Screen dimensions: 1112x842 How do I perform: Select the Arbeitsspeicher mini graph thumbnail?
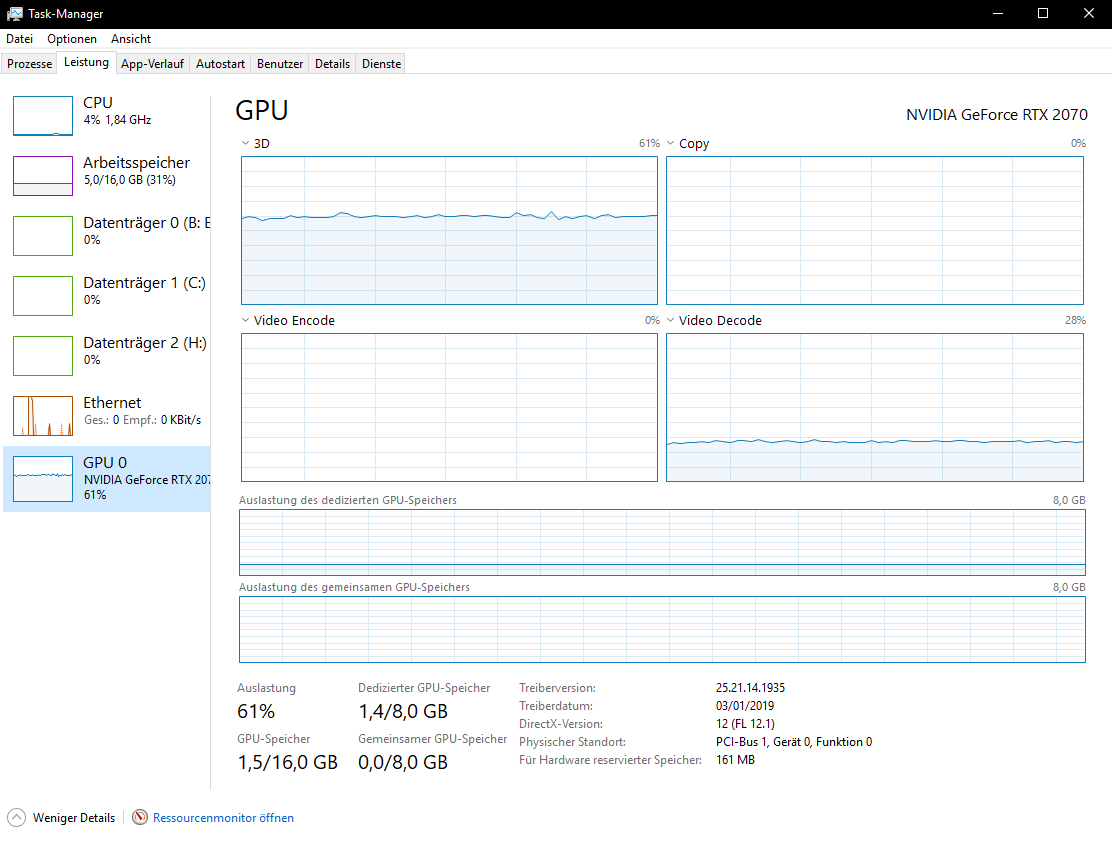pyautogui.click(x=43, y=176)
